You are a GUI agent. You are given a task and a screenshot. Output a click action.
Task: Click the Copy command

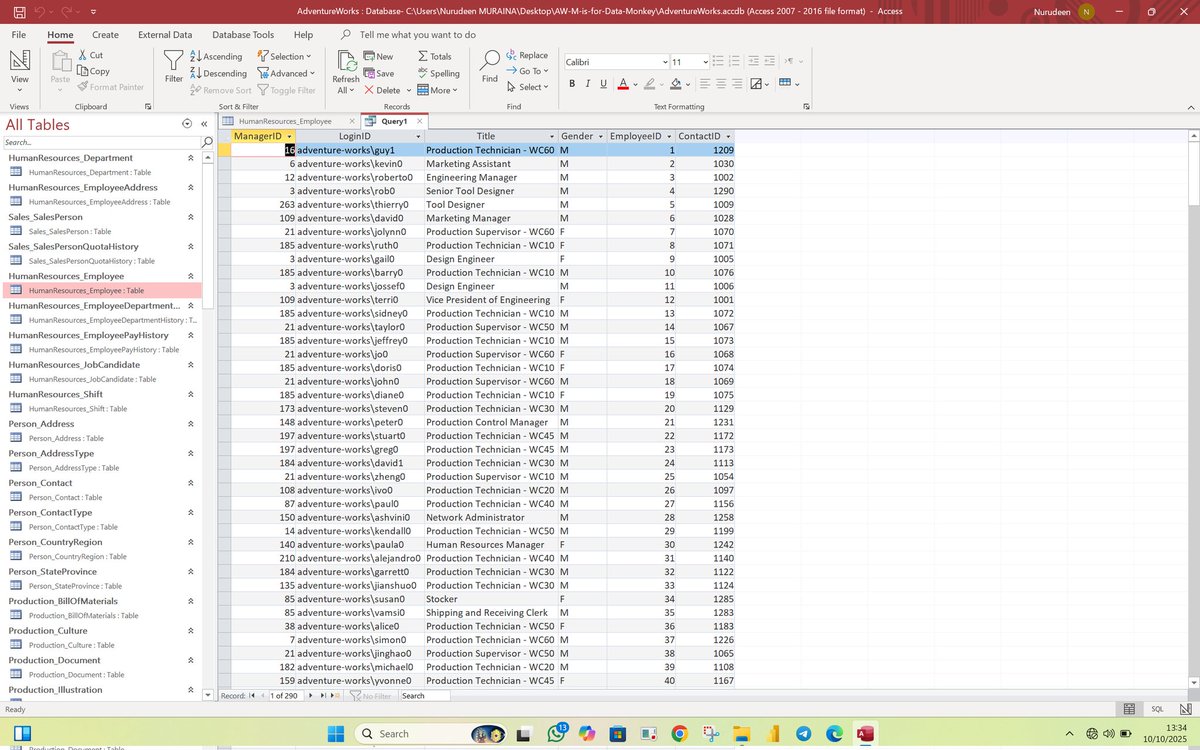click(x=92, y=71)
